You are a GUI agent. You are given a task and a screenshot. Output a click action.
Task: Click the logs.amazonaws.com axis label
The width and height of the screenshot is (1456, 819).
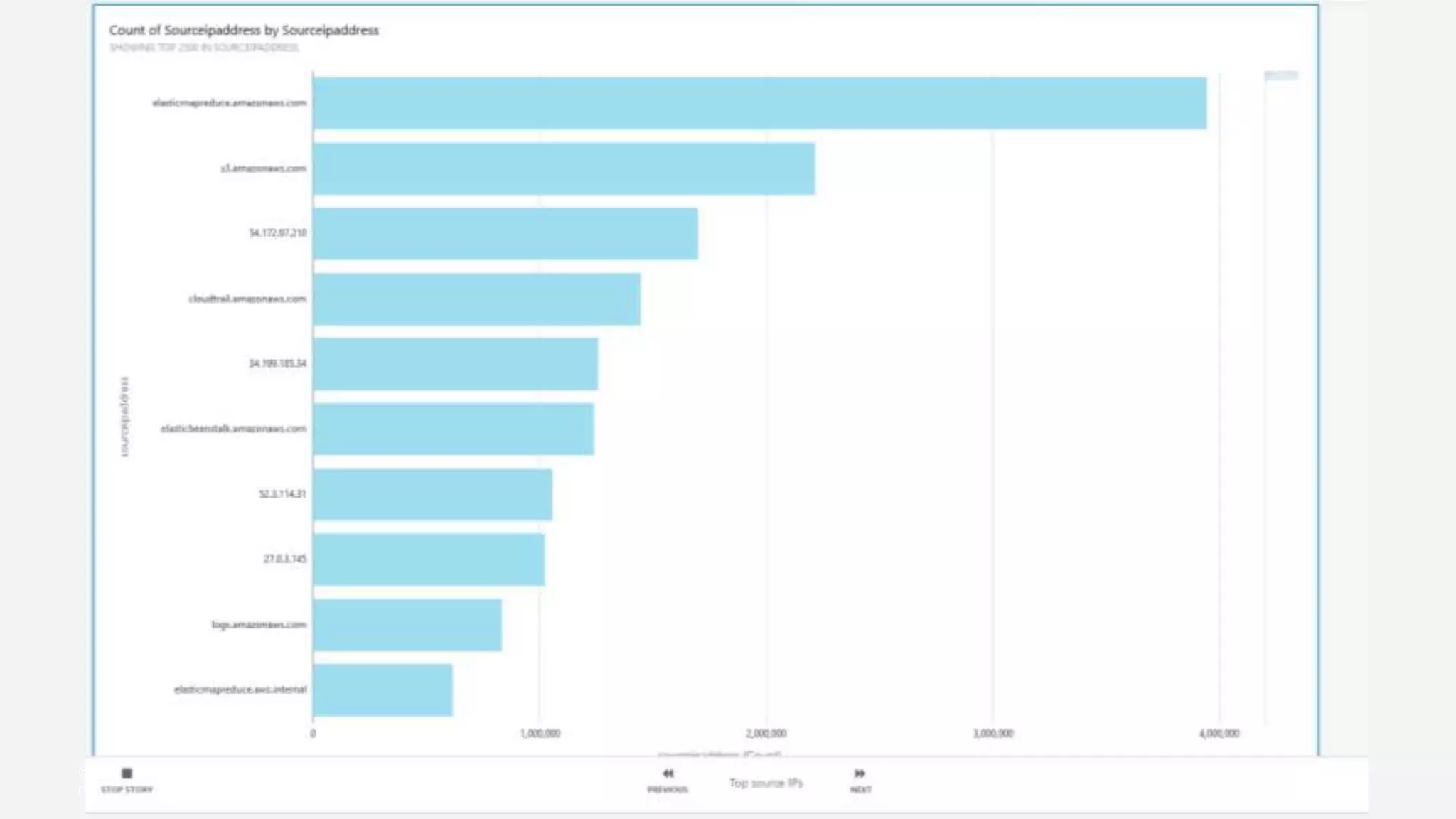[259, 625]
